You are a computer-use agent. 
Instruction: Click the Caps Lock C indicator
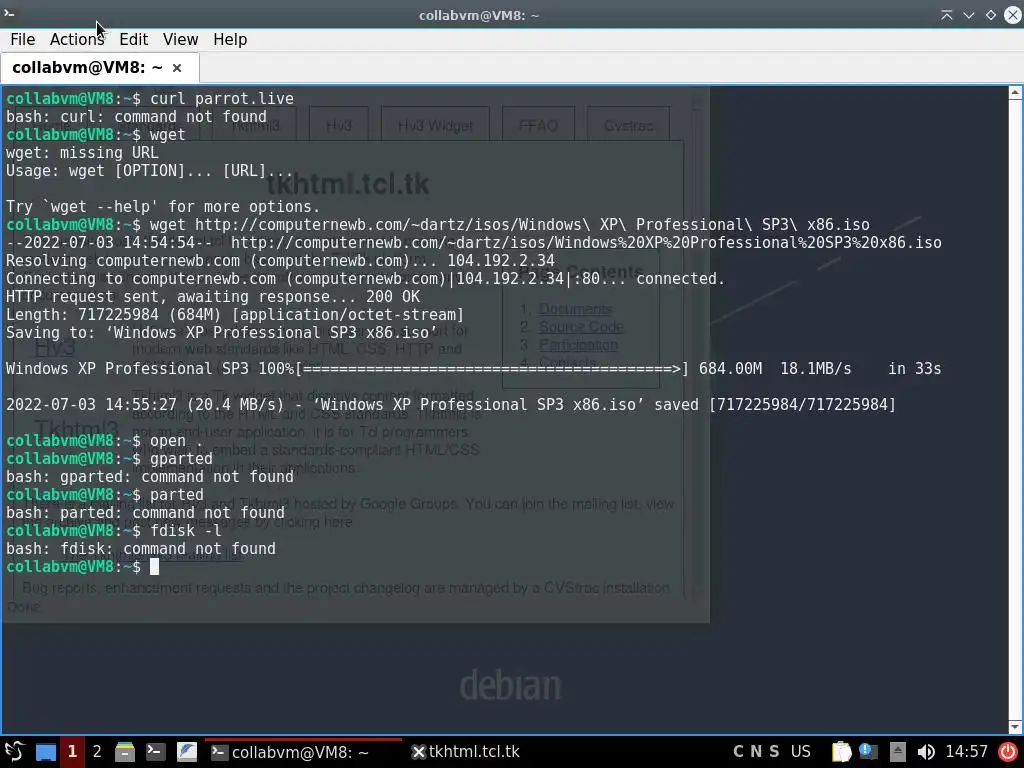739,752
